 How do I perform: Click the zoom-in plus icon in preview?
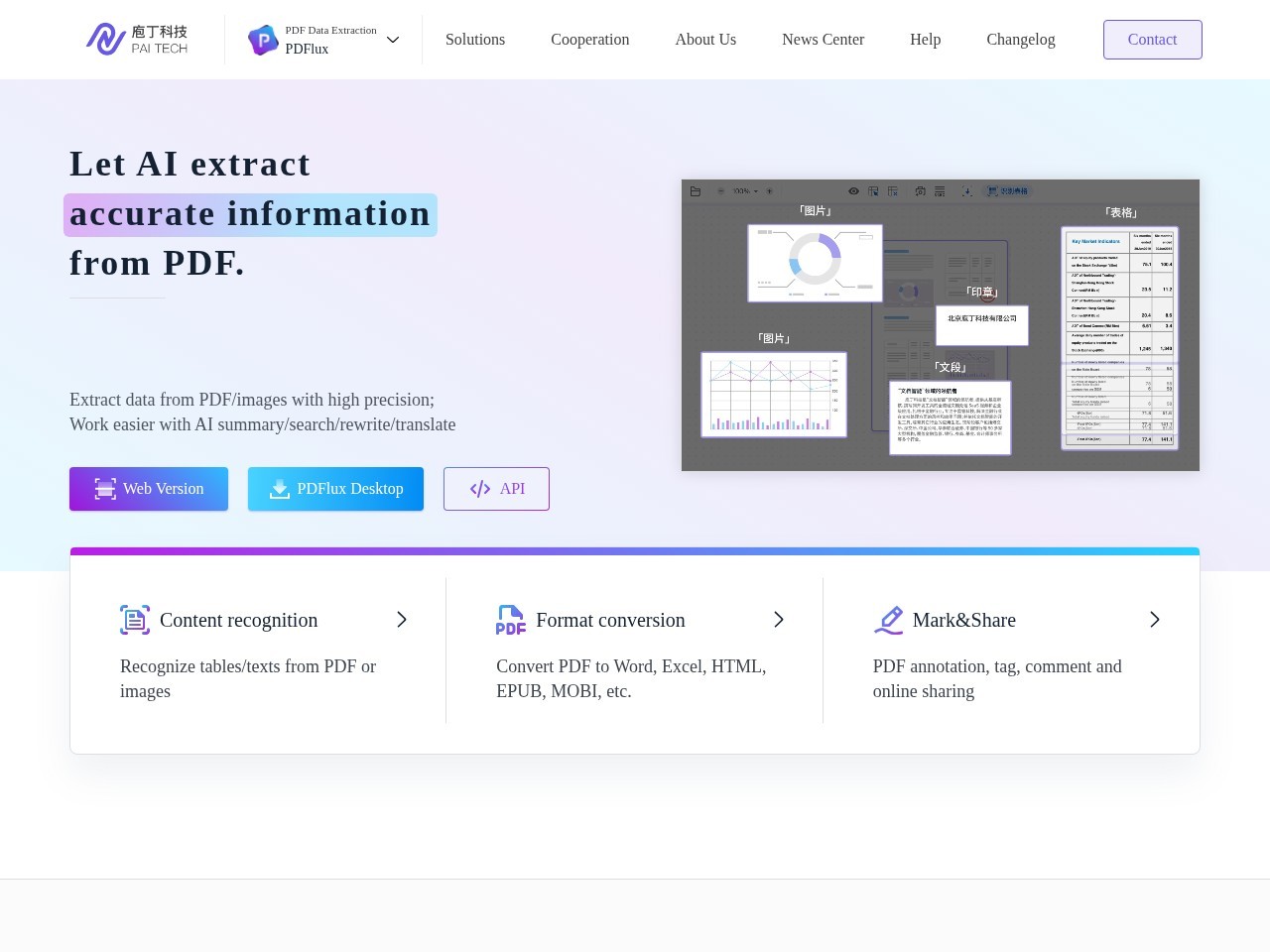coord(769,191)
